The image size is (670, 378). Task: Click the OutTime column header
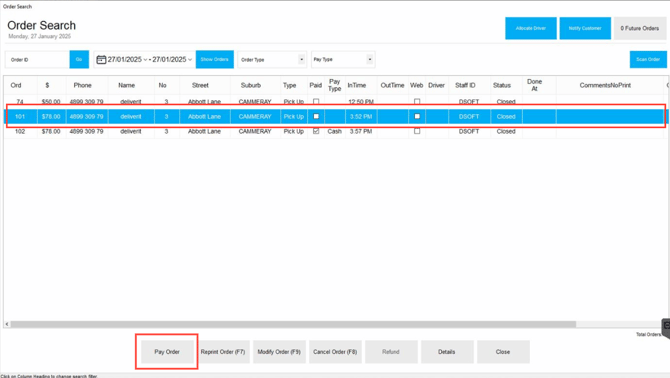392,85
